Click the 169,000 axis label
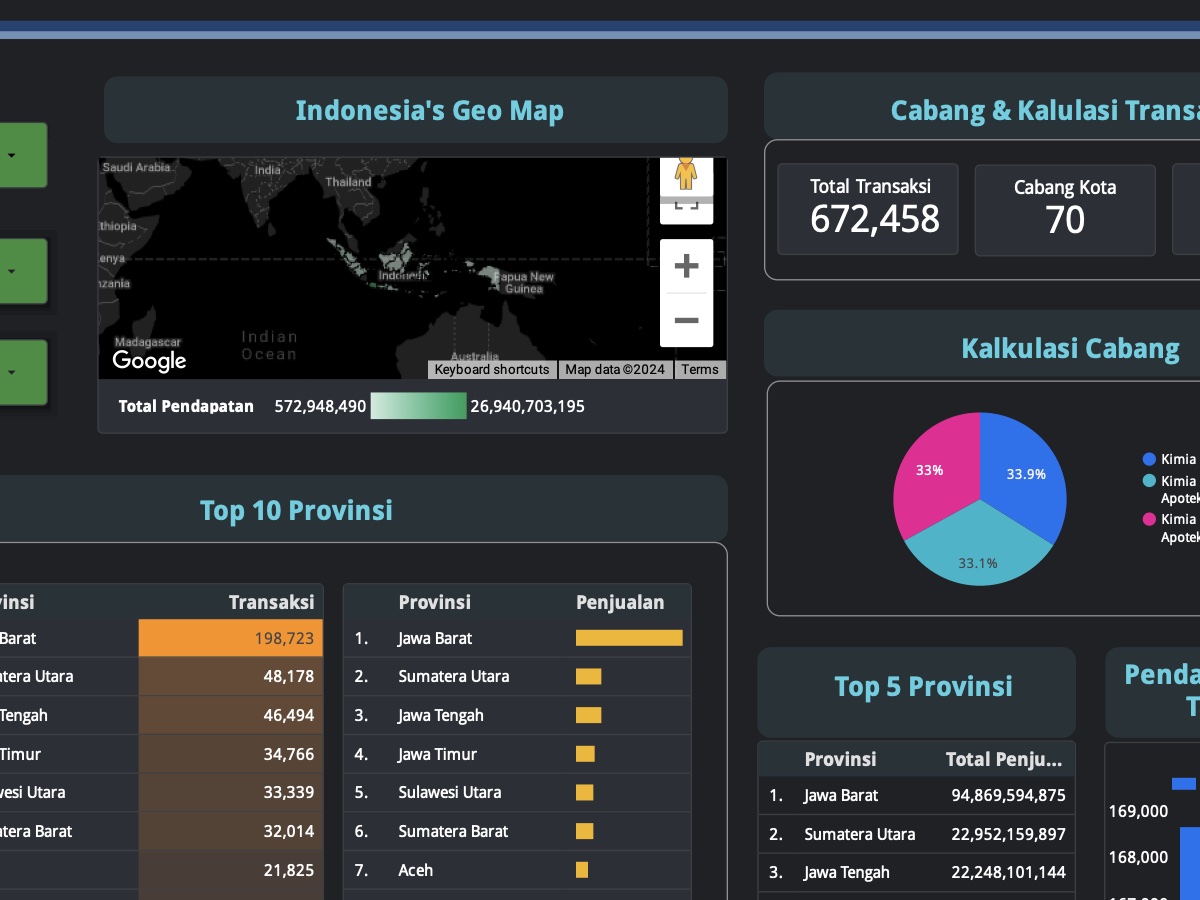The height and width of the screenshot is (900, 1200). [x=1138, y=810]
